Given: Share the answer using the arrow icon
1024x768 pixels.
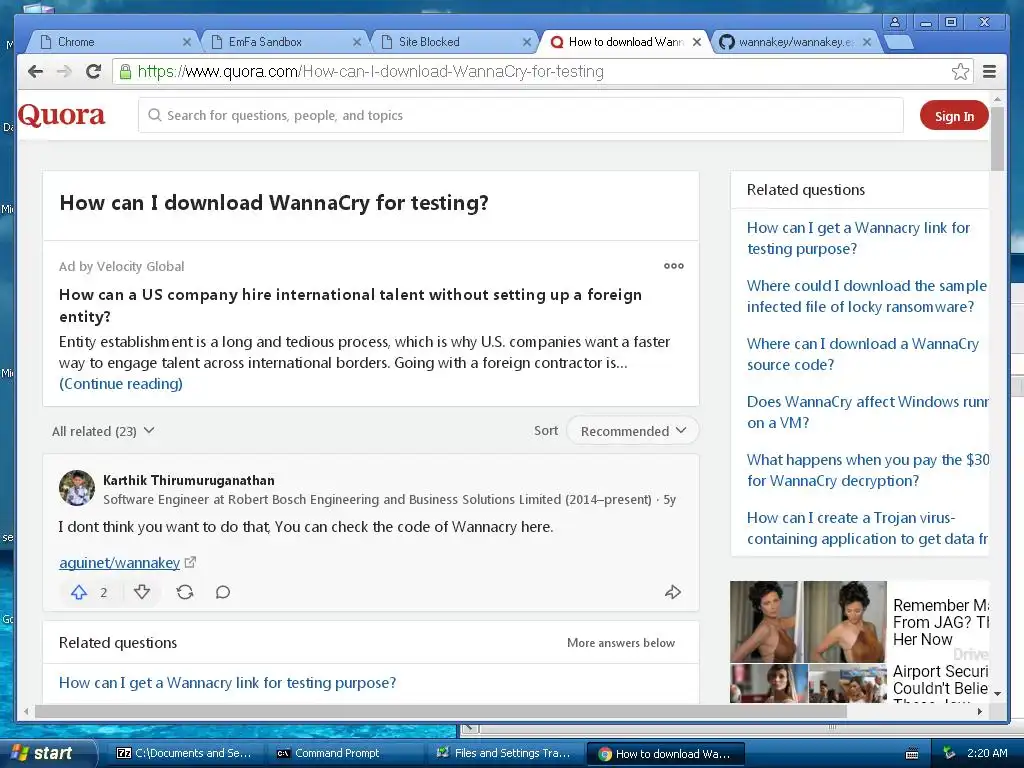Looking at the screenshot, I should (673, 592).
